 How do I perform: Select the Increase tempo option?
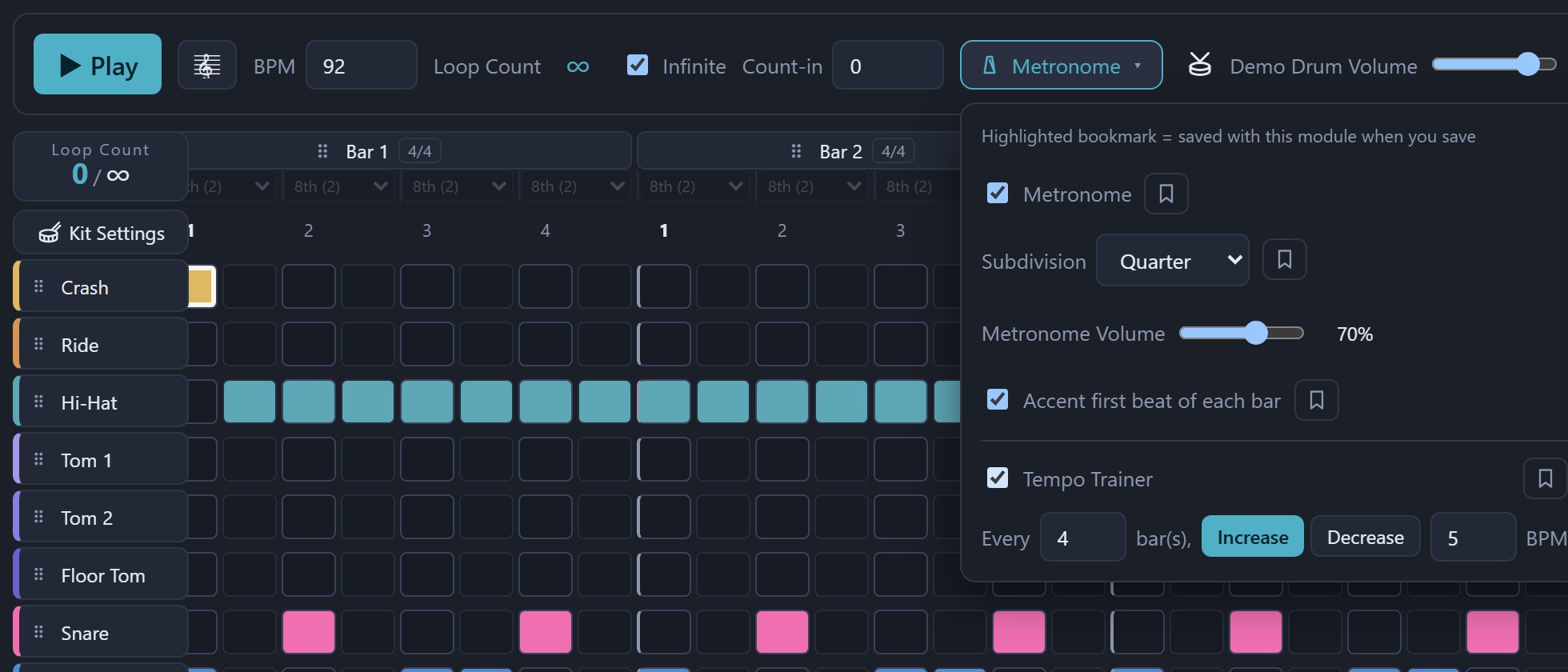click(1252, 537)
